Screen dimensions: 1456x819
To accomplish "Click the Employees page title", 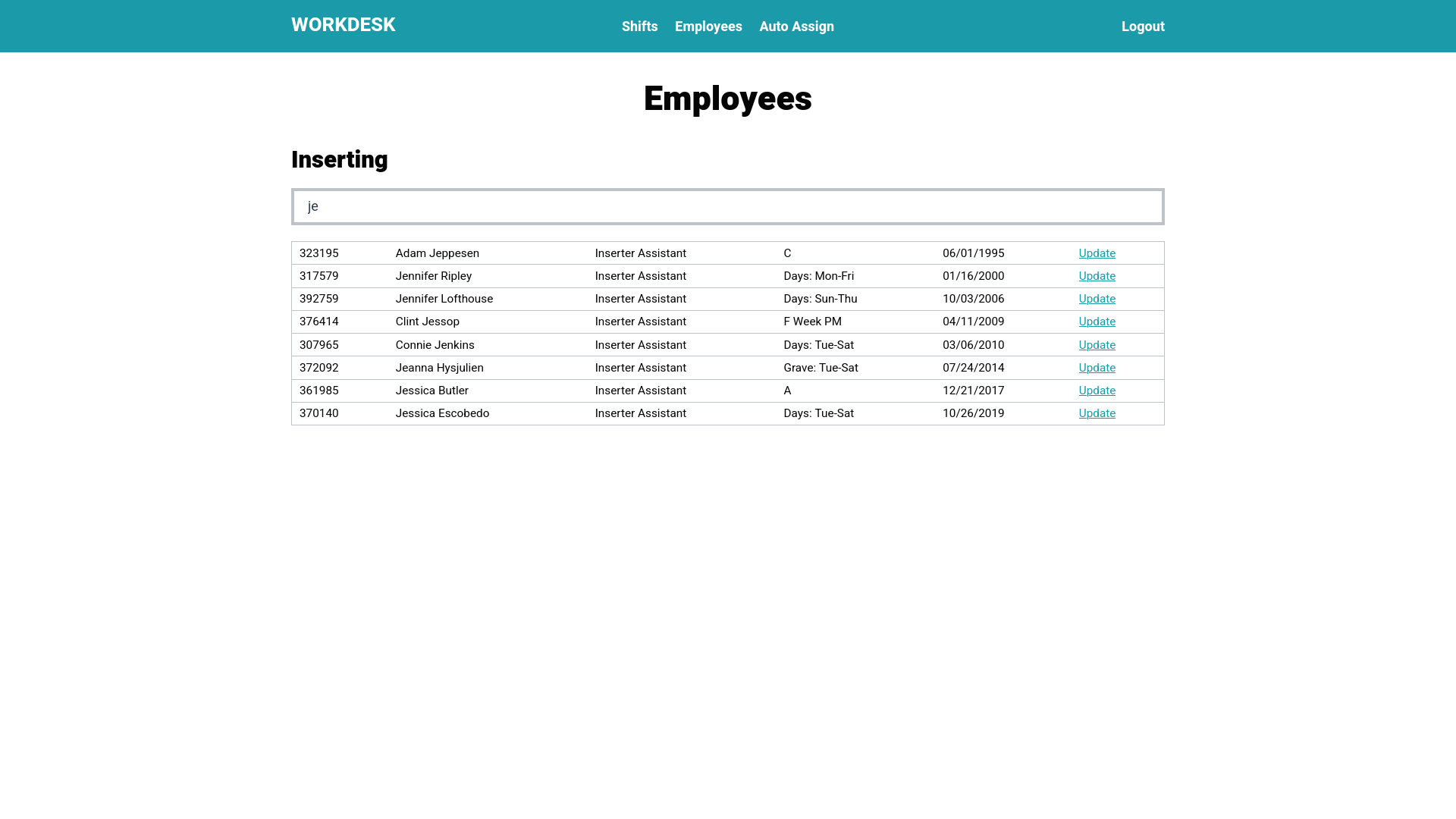I will 727,99.
